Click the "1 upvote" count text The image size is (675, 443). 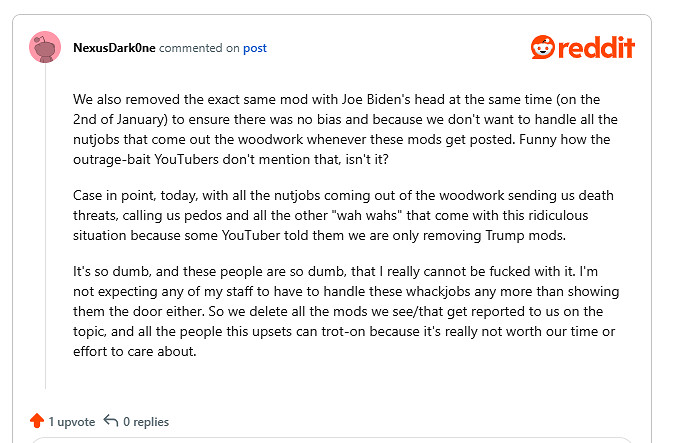(70, 421)
